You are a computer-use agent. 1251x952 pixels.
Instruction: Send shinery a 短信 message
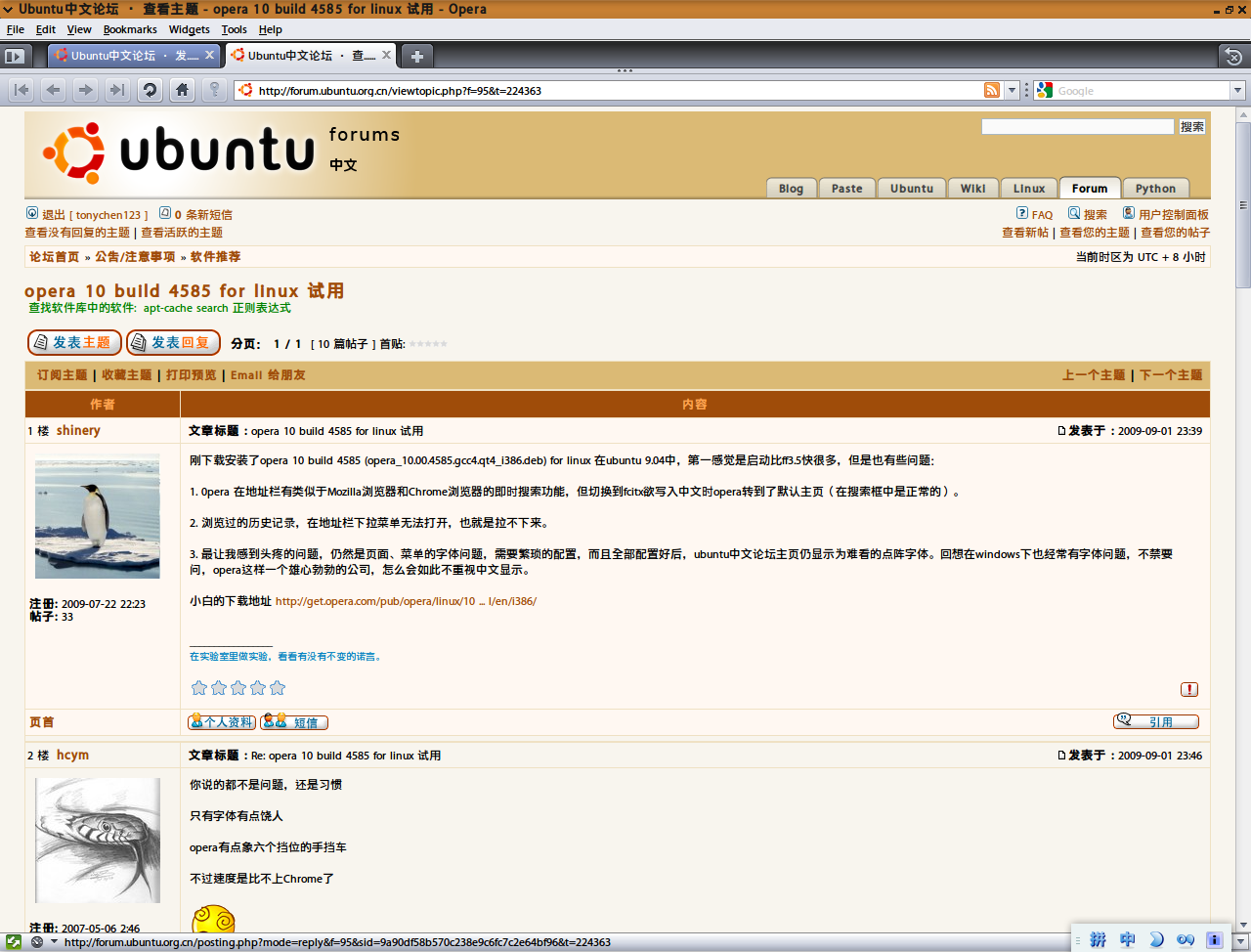coord(294,722)
